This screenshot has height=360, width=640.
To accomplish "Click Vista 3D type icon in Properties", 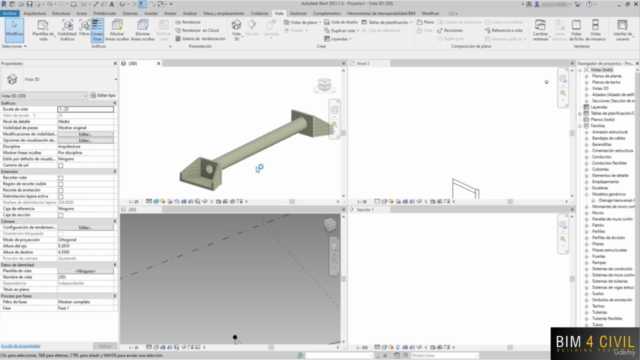I will click(x=12, y=79).
